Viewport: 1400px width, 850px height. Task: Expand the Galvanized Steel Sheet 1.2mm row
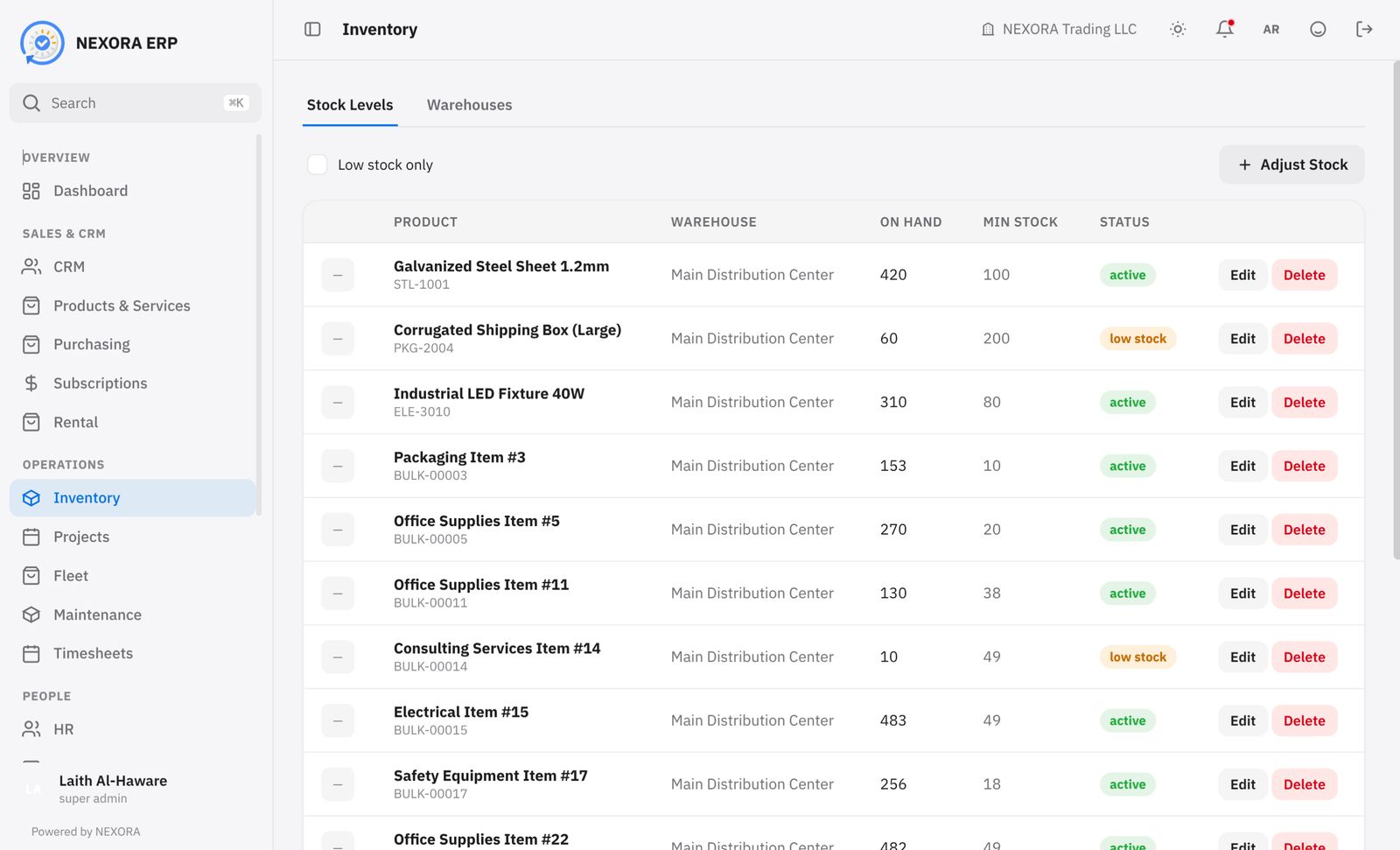tap(338, 275)
